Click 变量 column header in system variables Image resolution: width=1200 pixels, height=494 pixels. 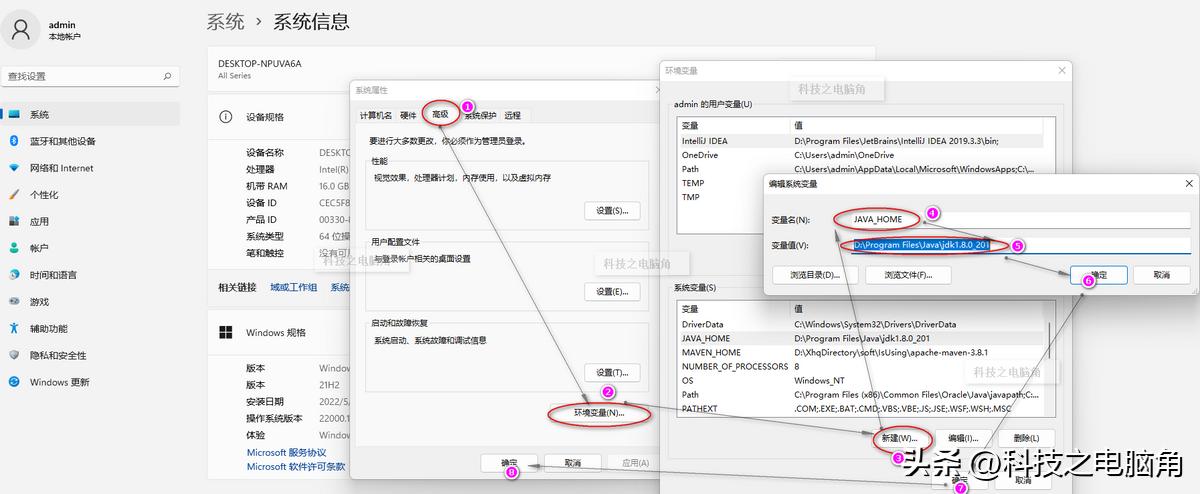(734, 309)
